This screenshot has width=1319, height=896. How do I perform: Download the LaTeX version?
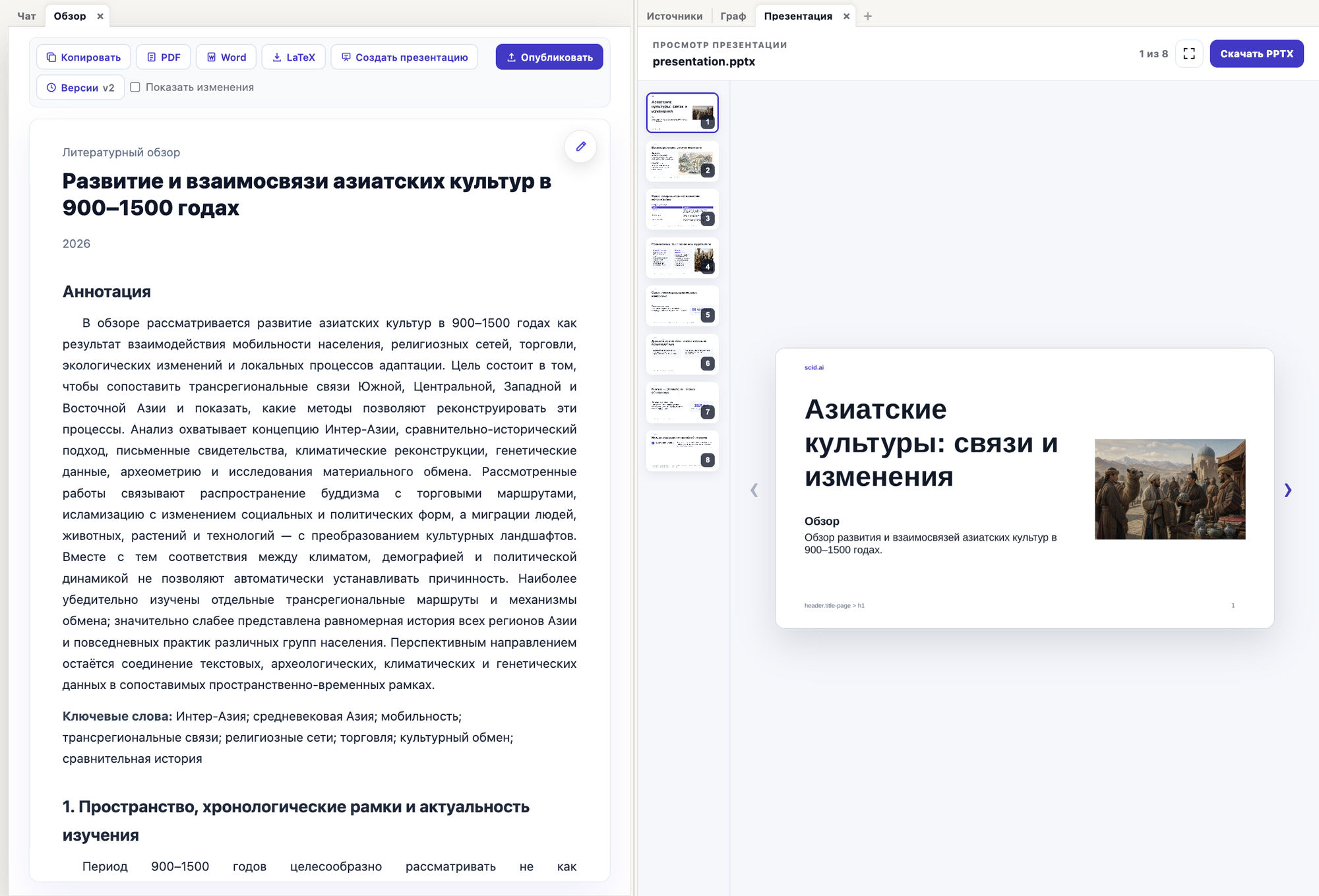[293, 57]
